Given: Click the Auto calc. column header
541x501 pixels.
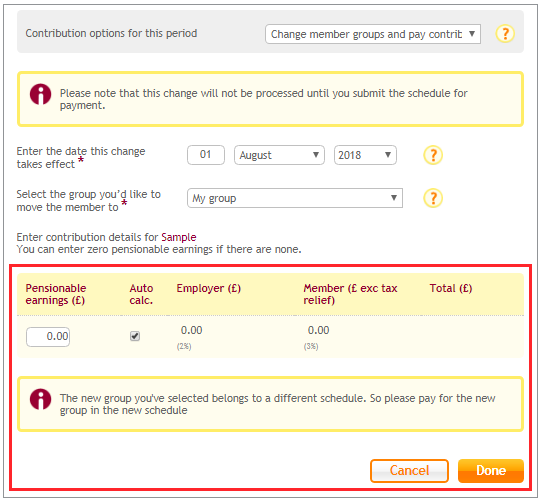Looking at the screenshot, I should pos(141,294).
